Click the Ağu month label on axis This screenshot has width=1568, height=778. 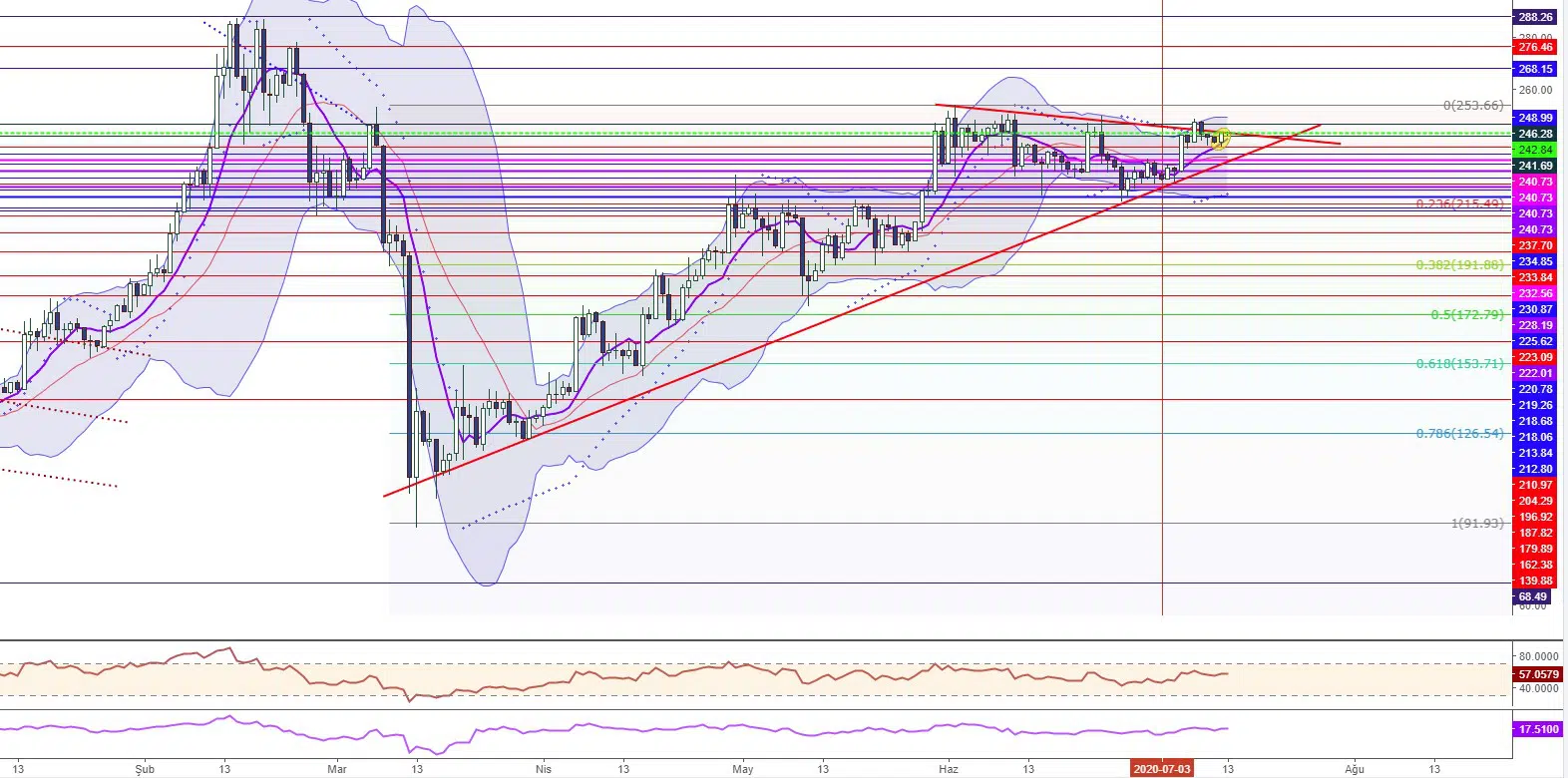click(x=1354, y=769)
